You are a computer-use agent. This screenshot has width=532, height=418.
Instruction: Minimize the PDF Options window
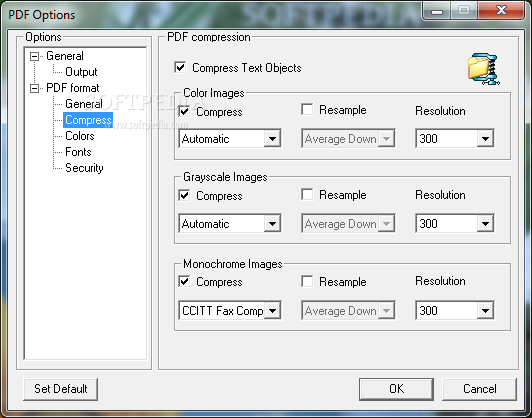point(437,10)
